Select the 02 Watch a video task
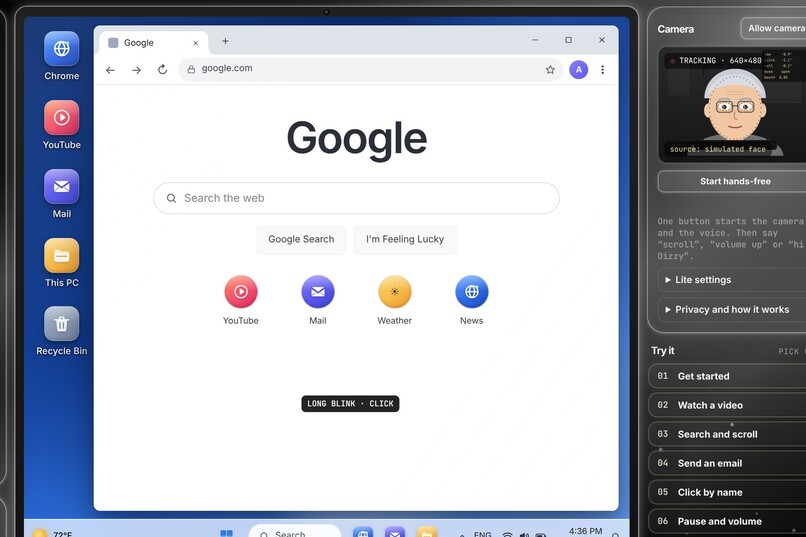806x537 pixels. [727, 405]
